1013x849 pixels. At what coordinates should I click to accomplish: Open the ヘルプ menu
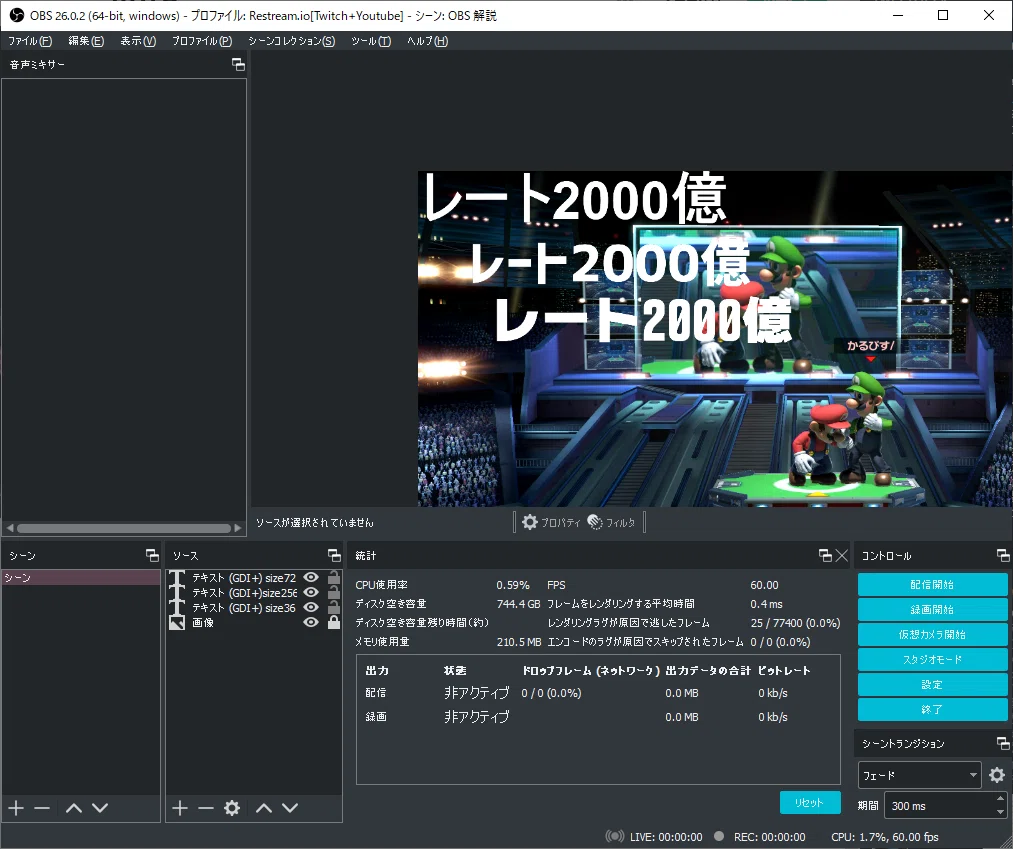427,41
